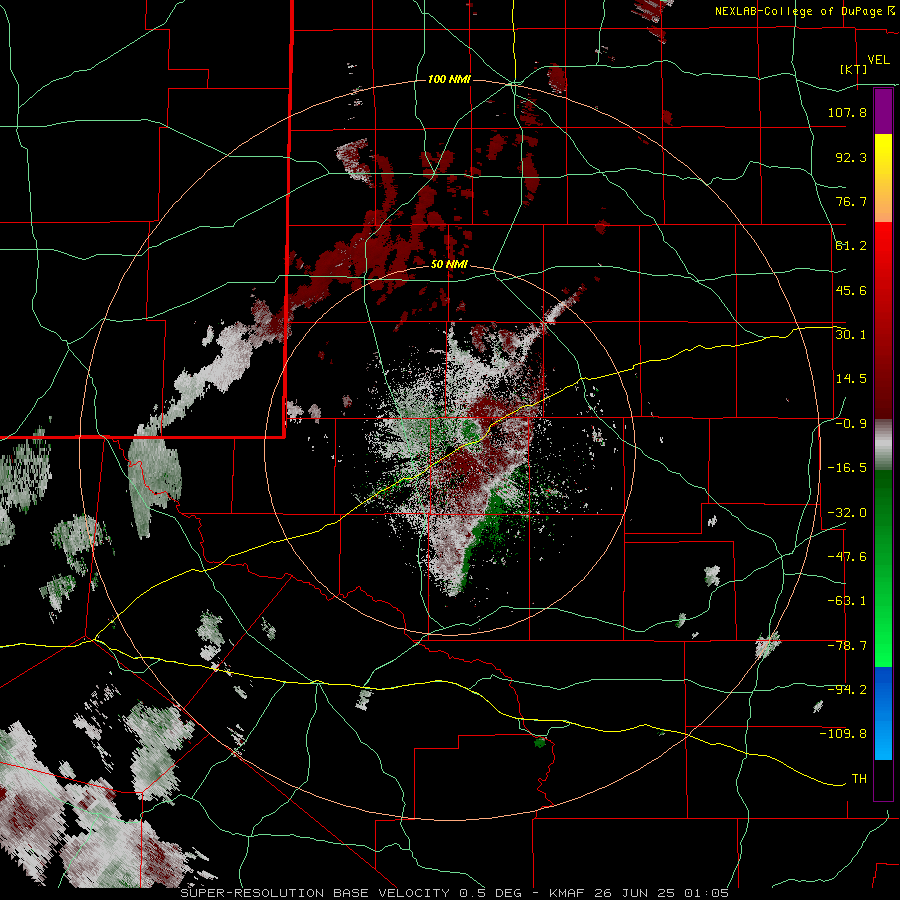The height and width of the screenshot is (900, 900).
Task: Click the -78.7 legend value
Action: (847, 646)
